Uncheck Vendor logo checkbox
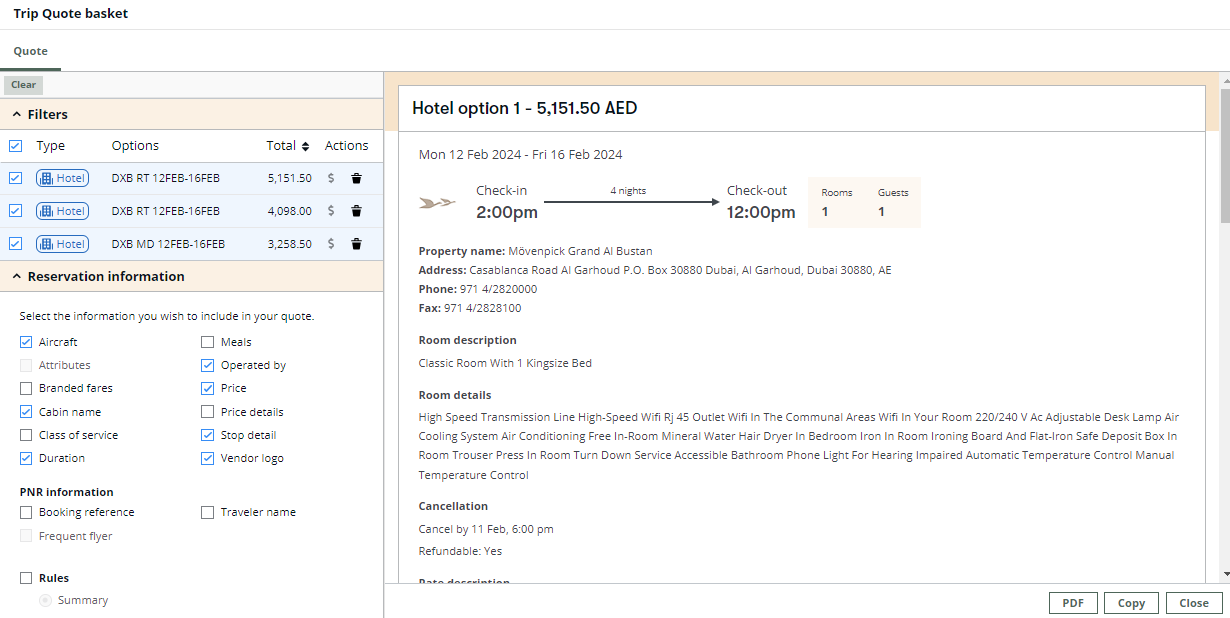Screen dimensions: 1230x618 pyautogui.click(x=208, y=458)
